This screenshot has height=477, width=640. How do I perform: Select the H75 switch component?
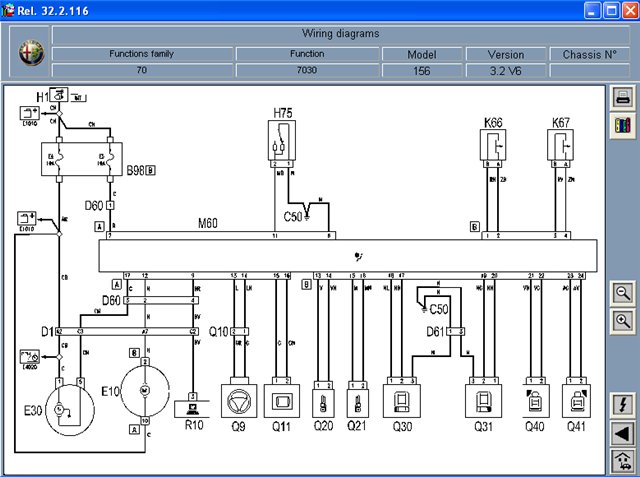[x=282, y=140]
